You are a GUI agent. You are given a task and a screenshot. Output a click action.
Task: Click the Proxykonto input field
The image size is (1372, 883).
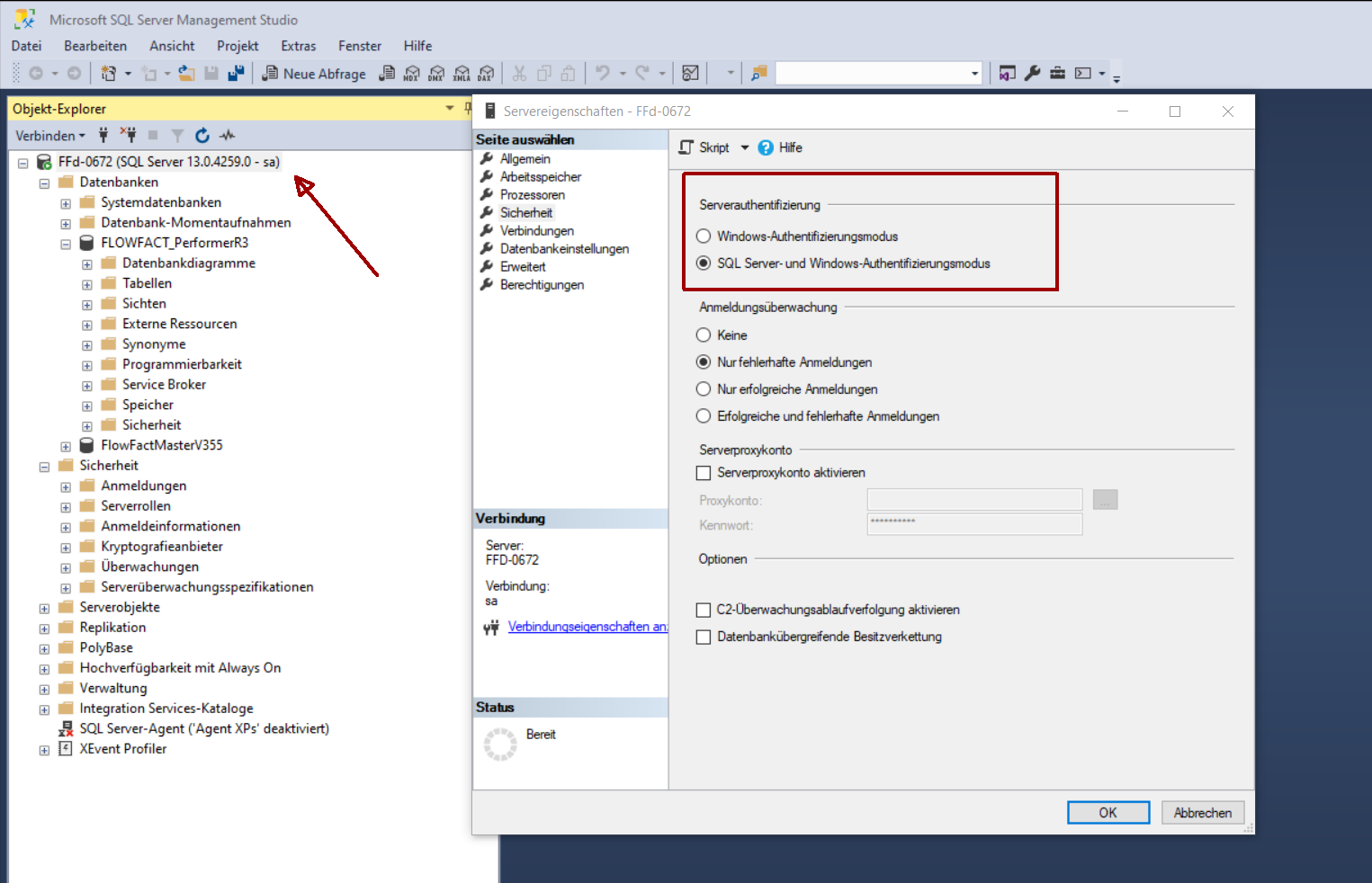point(974,500)
